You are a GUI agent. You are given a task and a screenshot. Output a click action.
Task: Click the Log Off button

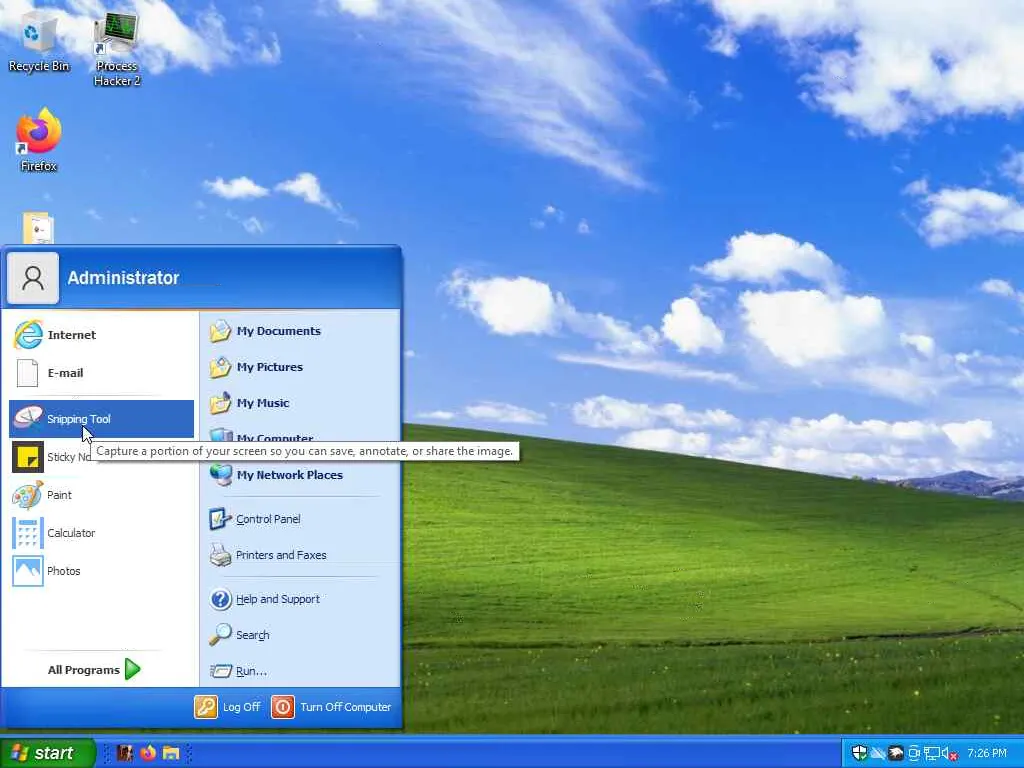228,707
